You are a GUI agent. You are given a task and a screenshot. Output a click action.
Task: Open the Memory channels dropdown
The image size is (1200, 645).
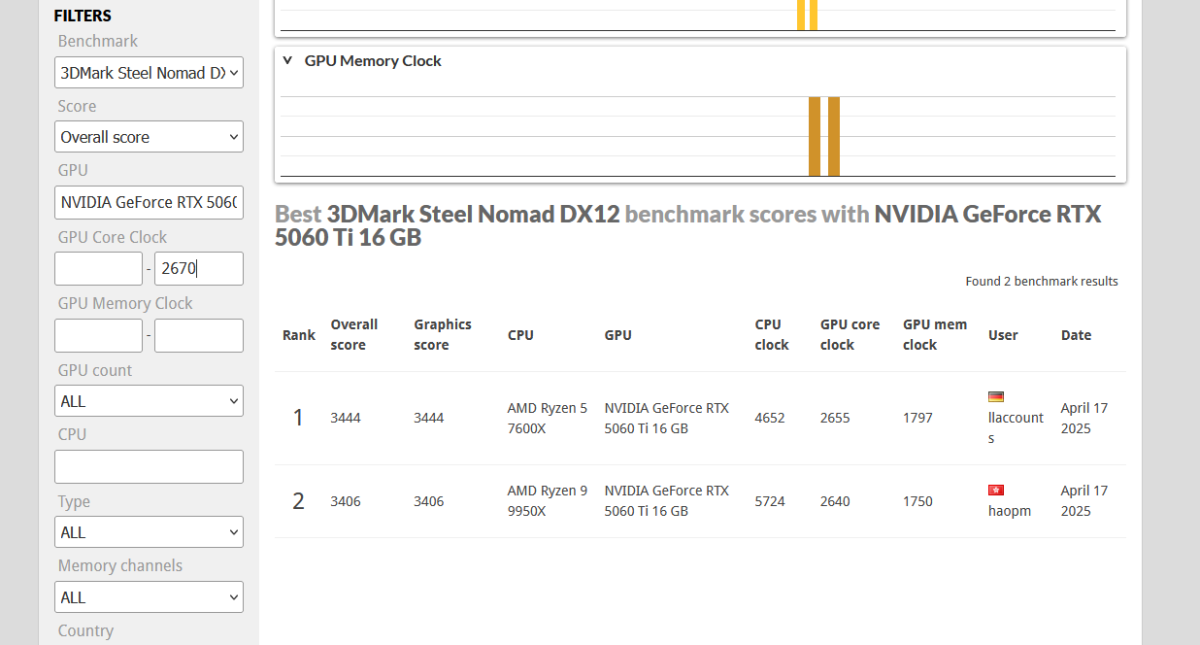click(x=149, y=597)
